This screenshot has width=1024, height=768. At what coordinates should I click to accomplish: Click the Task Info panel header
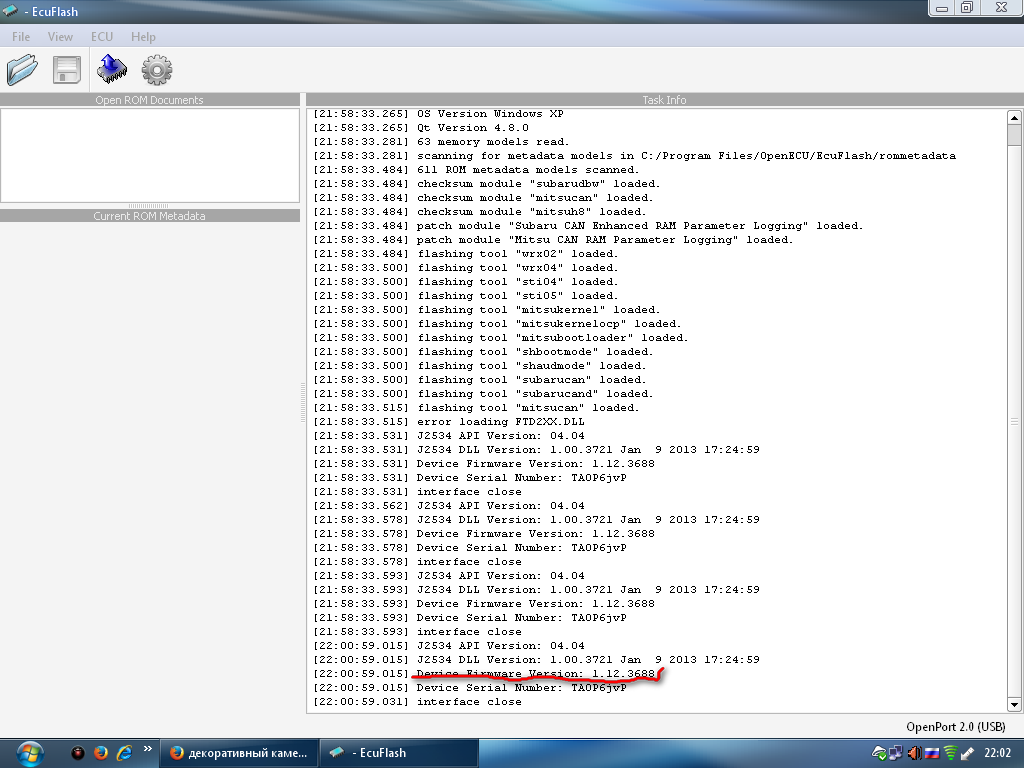click(664, 100)
